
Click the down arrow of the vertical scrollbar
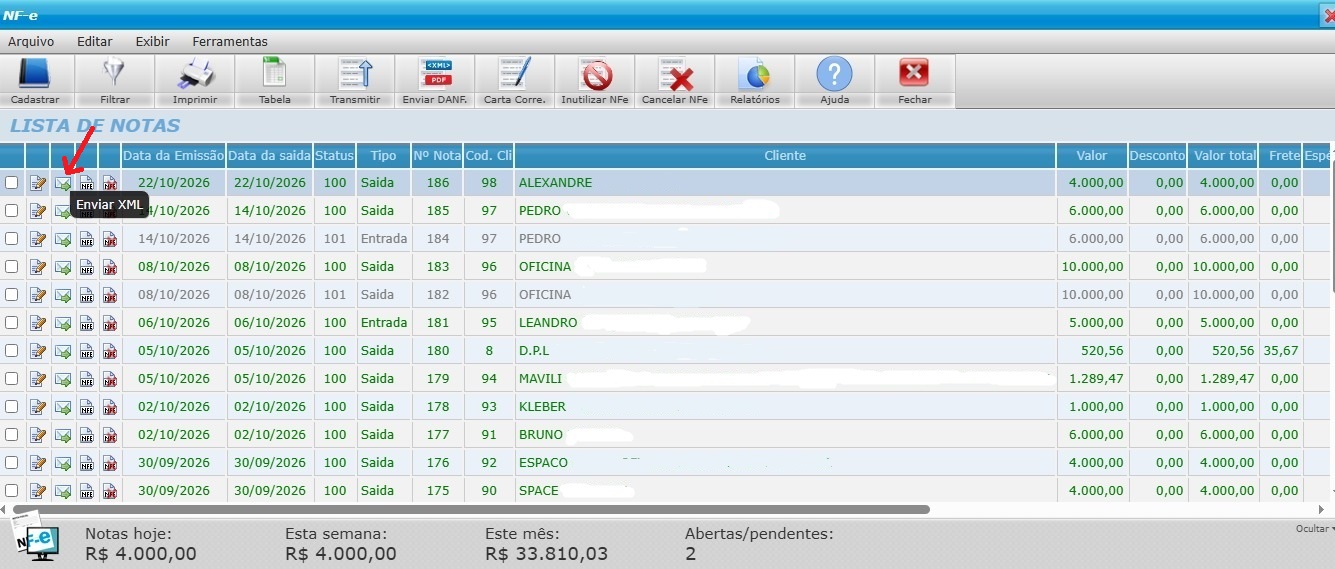tap(1331, 491)
